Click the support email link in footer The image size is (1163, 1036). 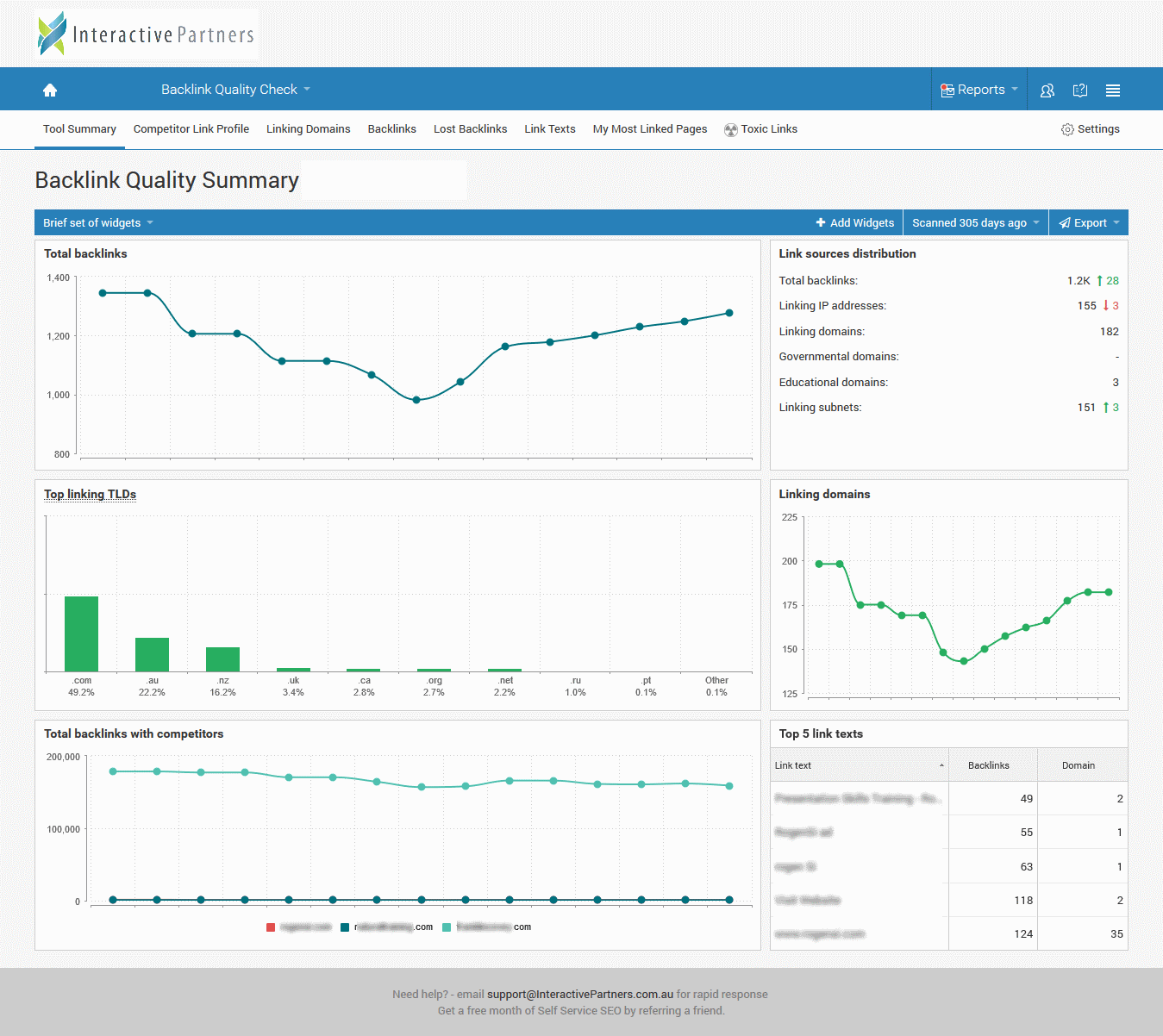[x=580, y=994]
